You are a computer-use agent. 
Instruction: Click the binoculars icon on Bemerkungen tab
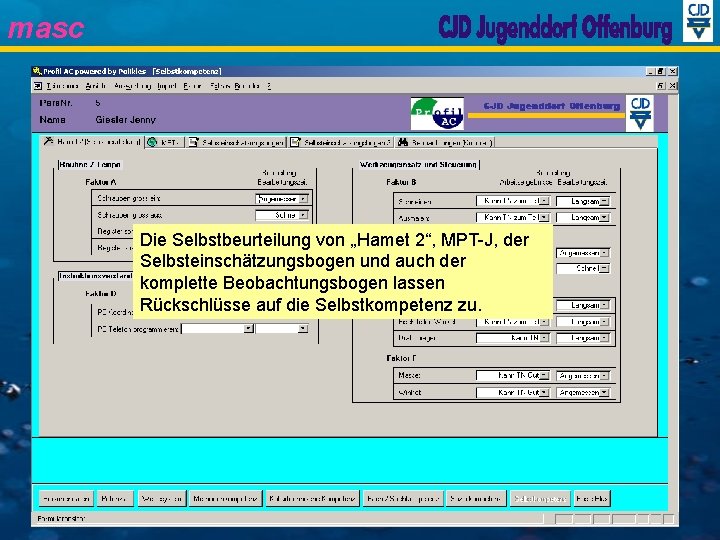coord(403,142)
